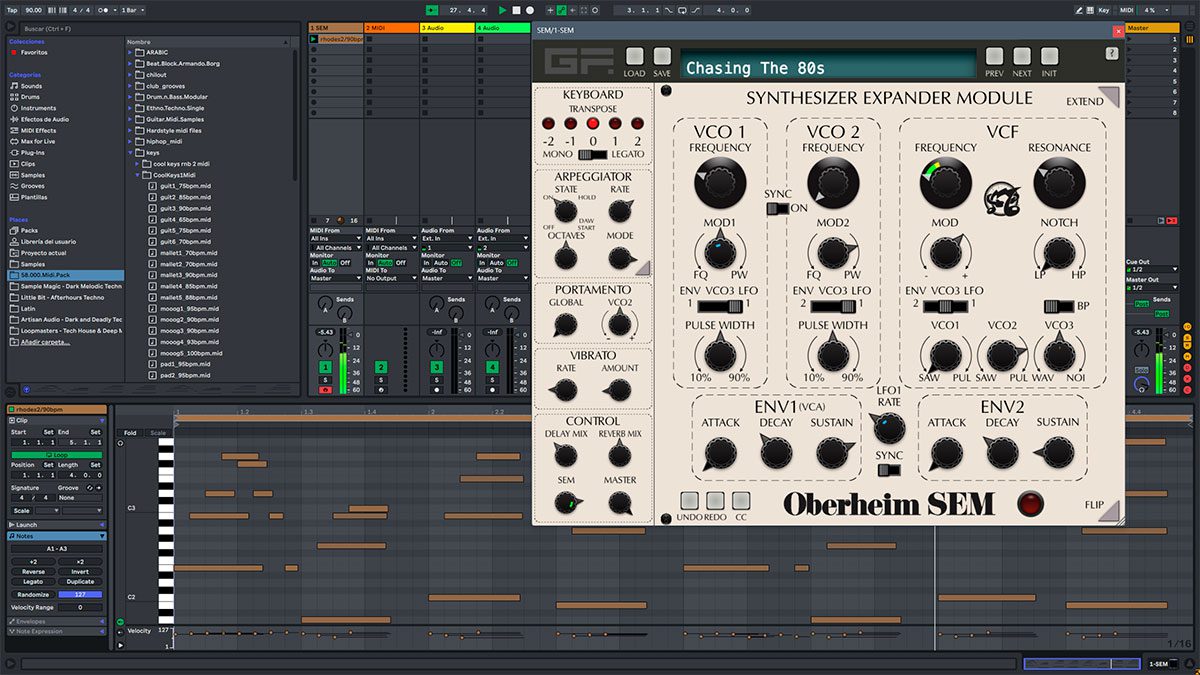The image size is (1200, 675).
Task: Click the Reverse button in Notes panel
Action: (33, 572)
